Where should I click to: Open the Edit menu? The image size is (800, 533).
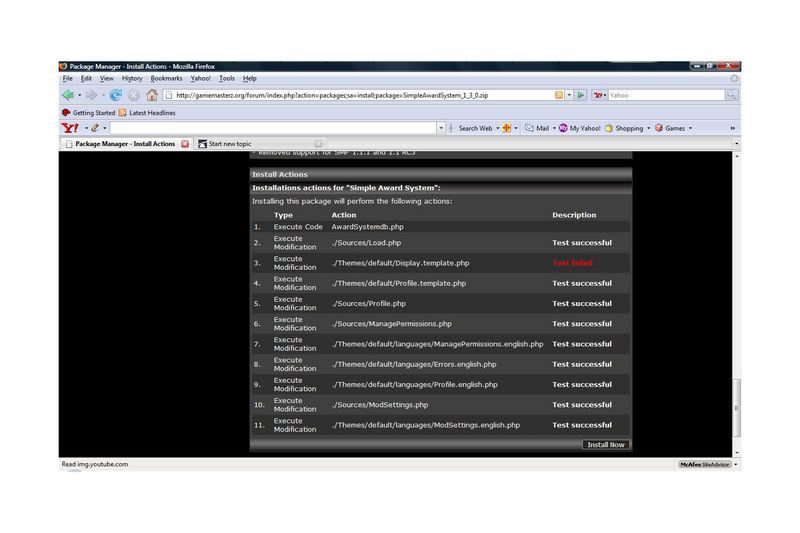(86, 79)
